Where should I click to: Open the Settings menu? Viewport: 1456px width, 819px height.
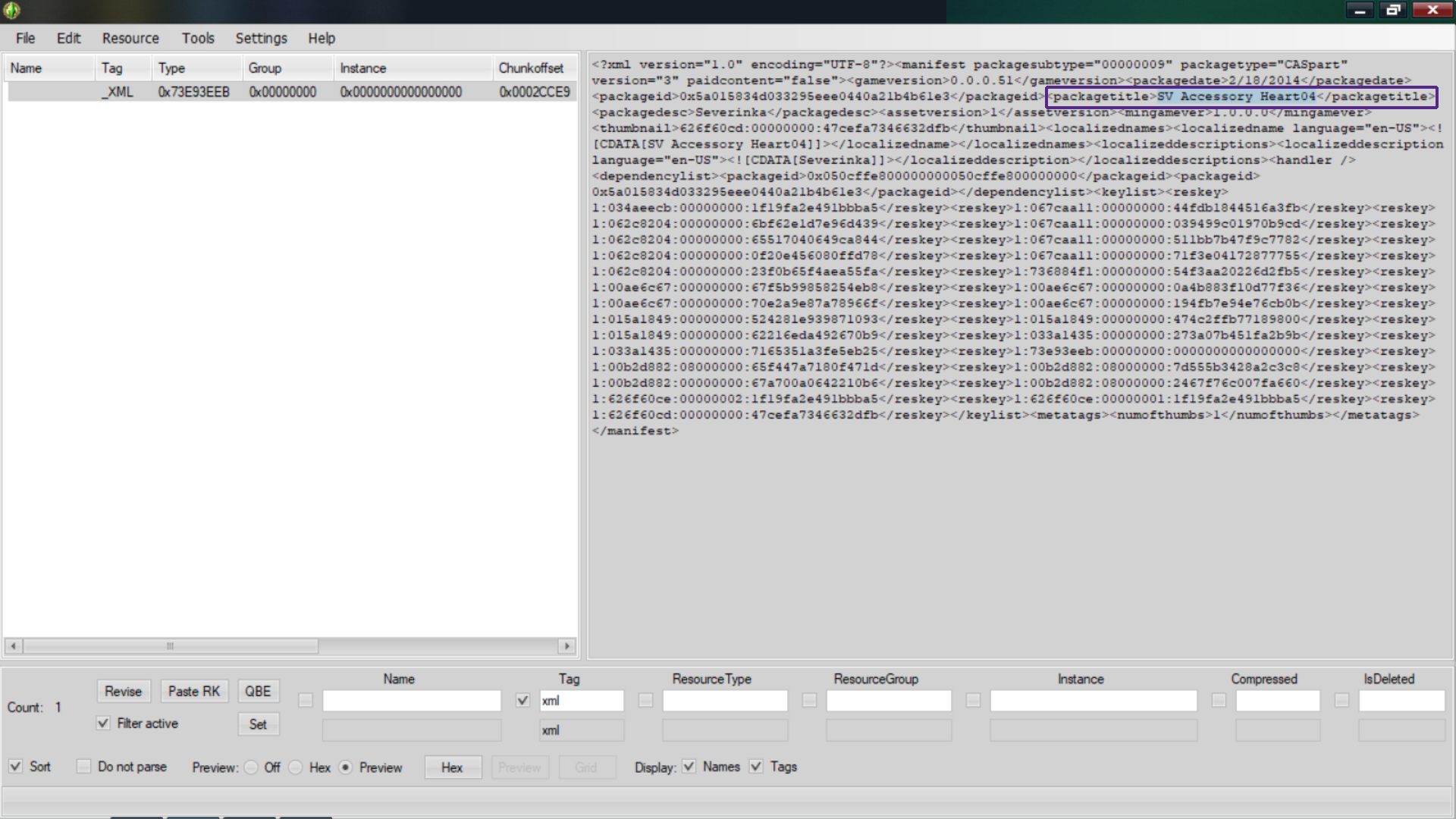point(261,38)
